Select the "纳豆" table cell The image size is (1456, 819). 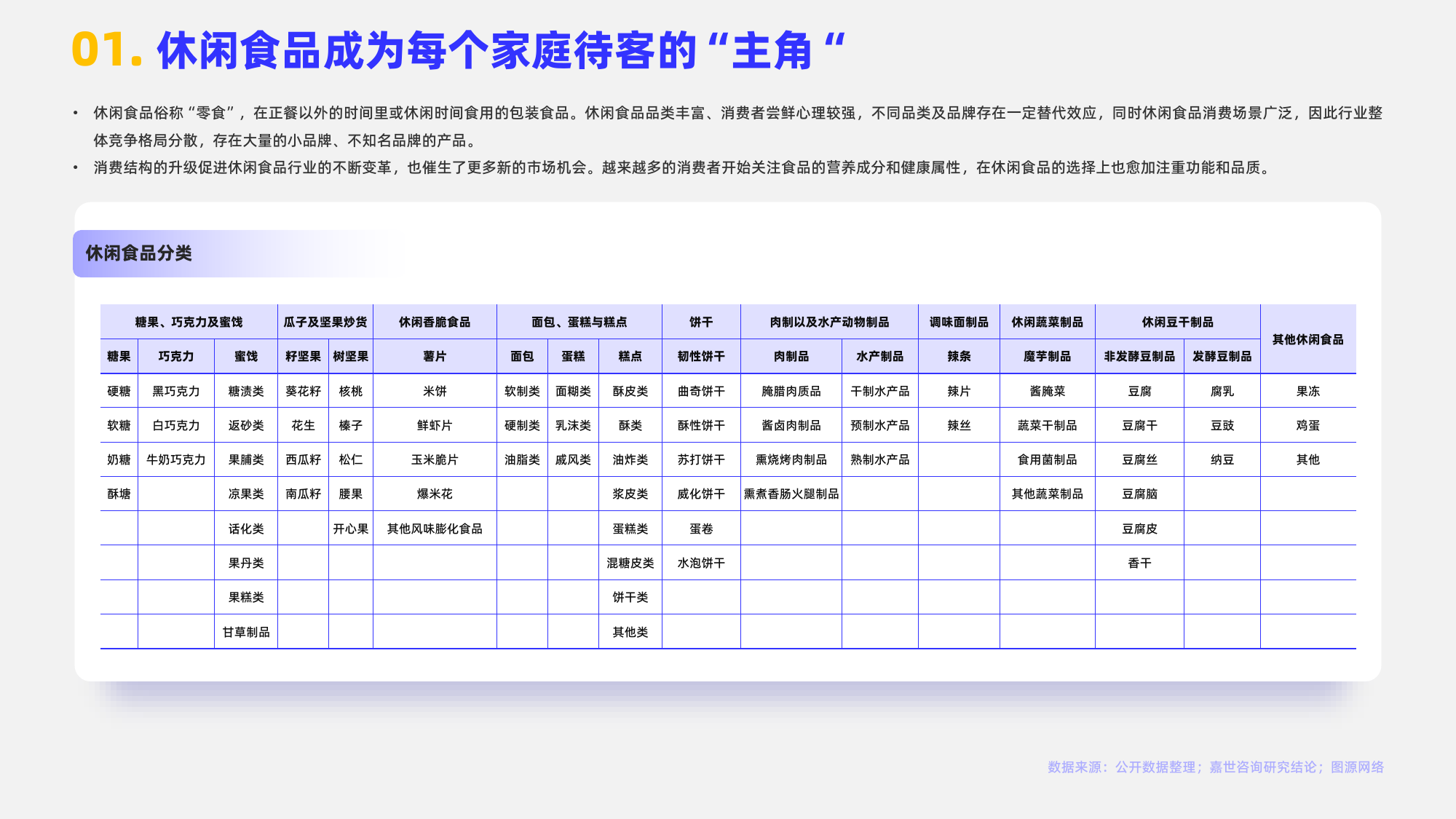point(1222,459)
